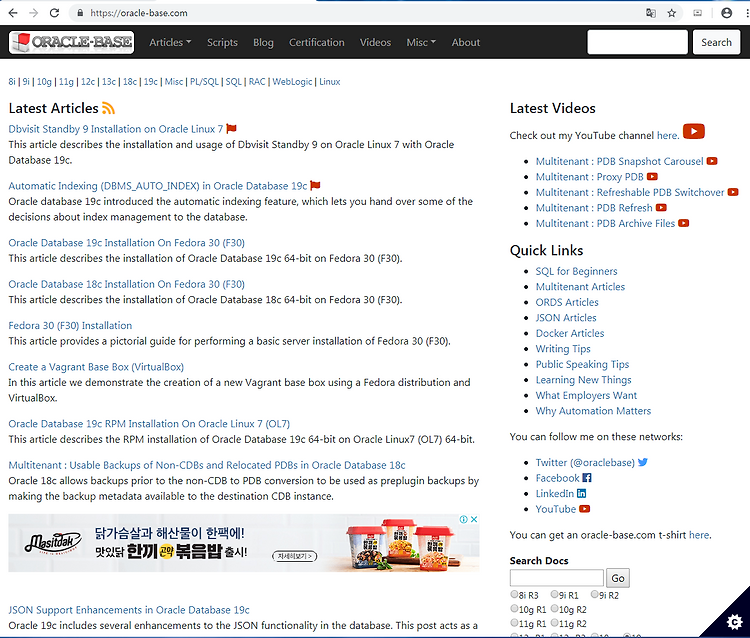This screenshot has width=750, height=638.
Task: Select the 10g R2 radio button
Action: tap(554, 608)
